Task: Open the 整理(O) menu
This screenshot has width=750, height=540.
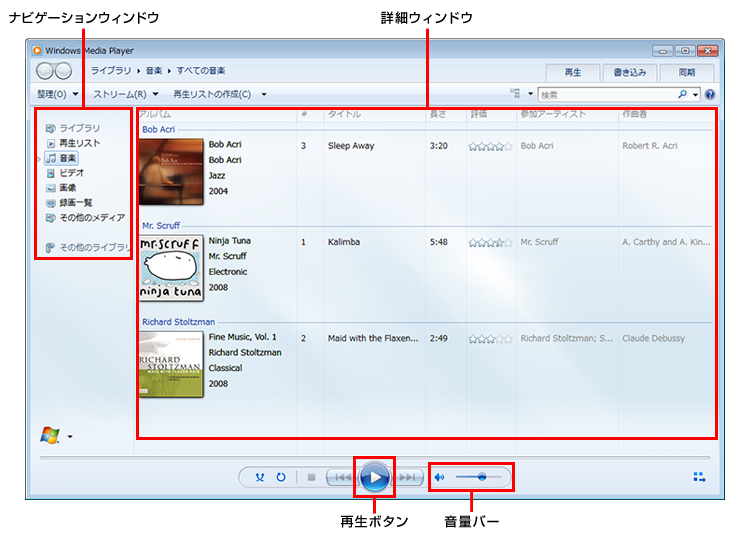Action: pos(57,94)
